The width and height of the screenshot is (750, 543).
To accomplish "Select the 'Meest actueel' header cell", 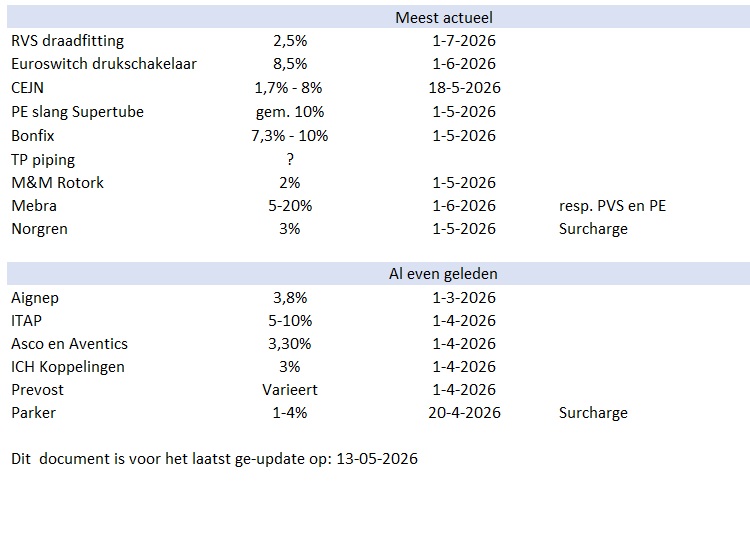I will [443, 18].
